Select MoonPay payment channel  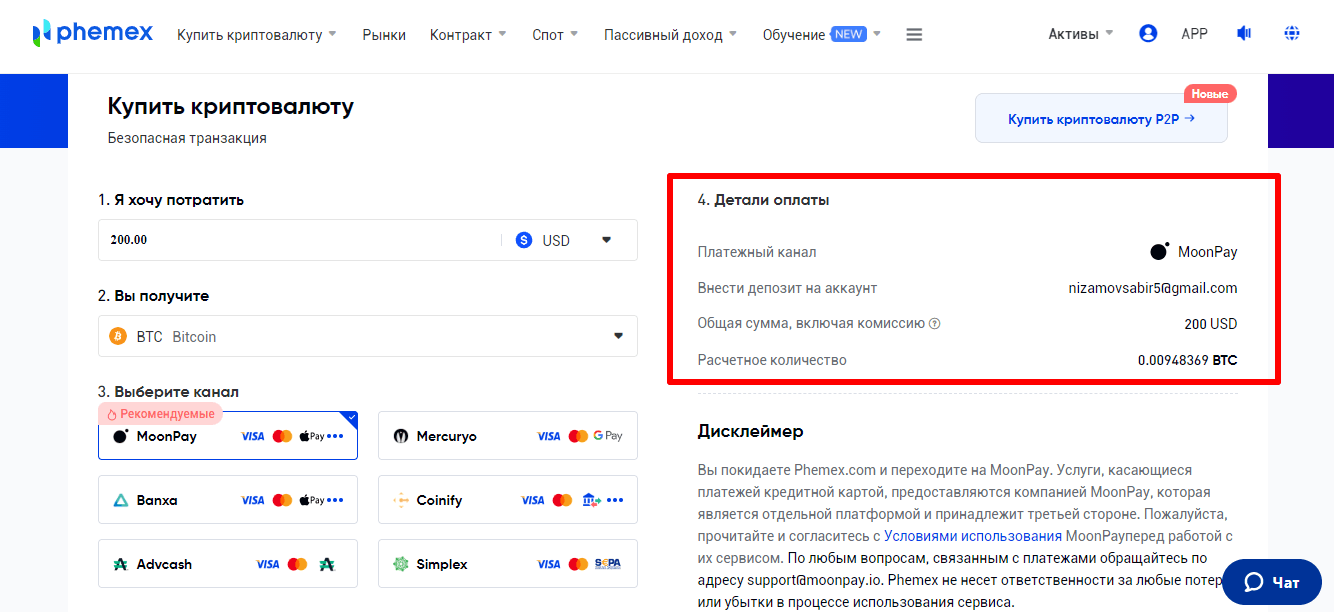click(x=227, y=436)
